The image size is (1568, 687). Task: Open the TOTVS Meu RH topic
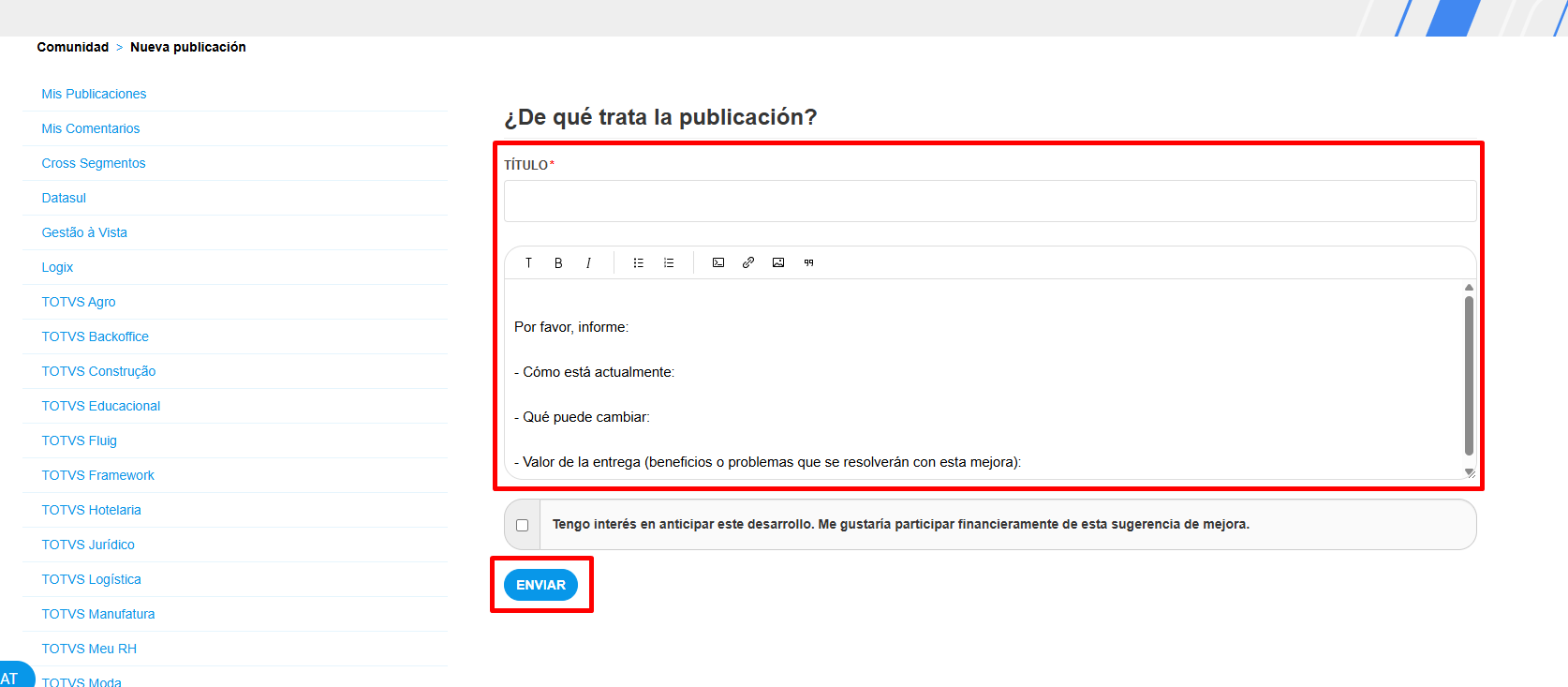pyautogui.click(x=89, y=649)
